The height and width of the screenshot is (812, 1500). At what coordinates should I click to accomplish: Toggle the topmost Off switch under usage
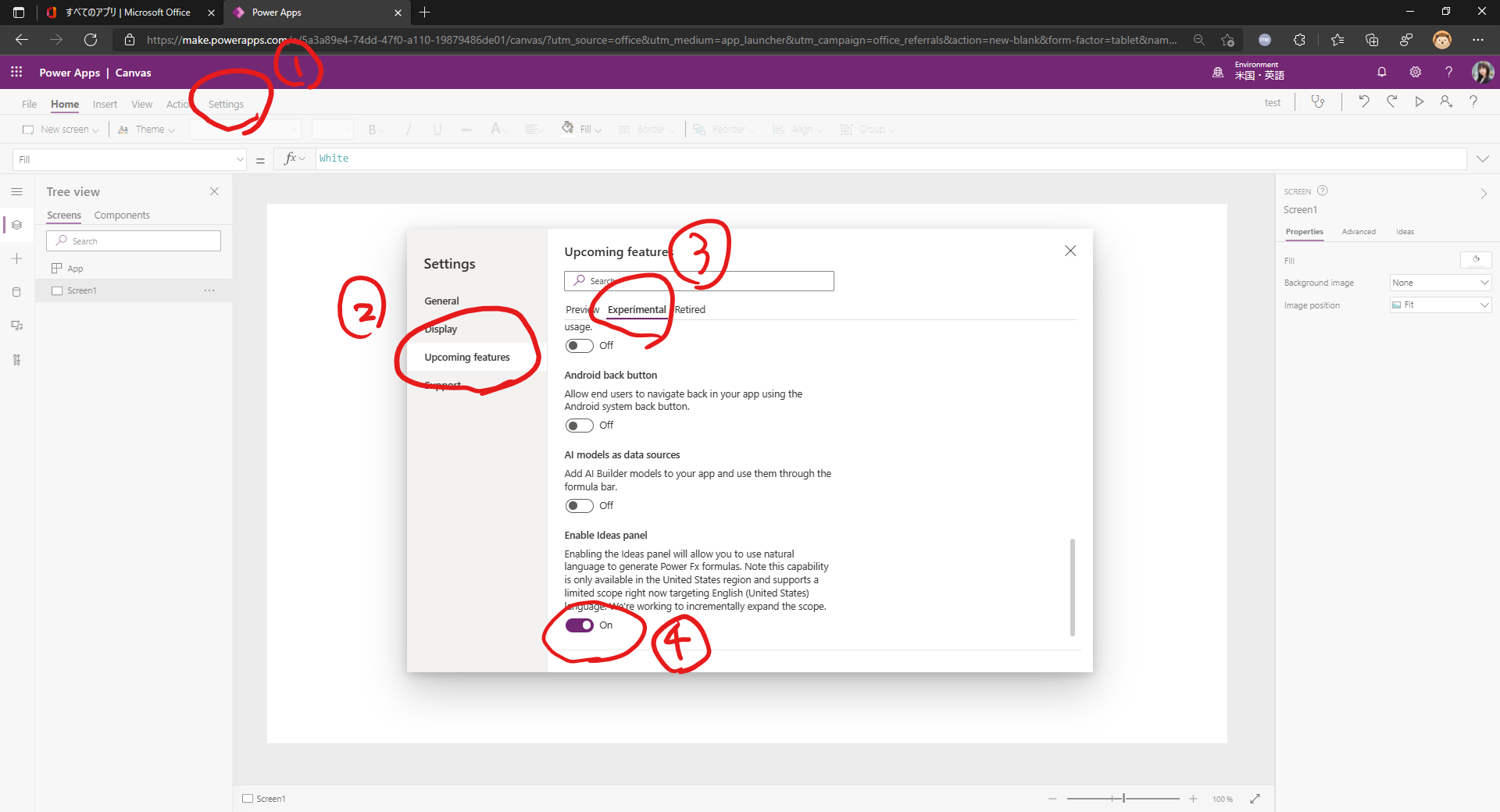[x=579, y=346]
